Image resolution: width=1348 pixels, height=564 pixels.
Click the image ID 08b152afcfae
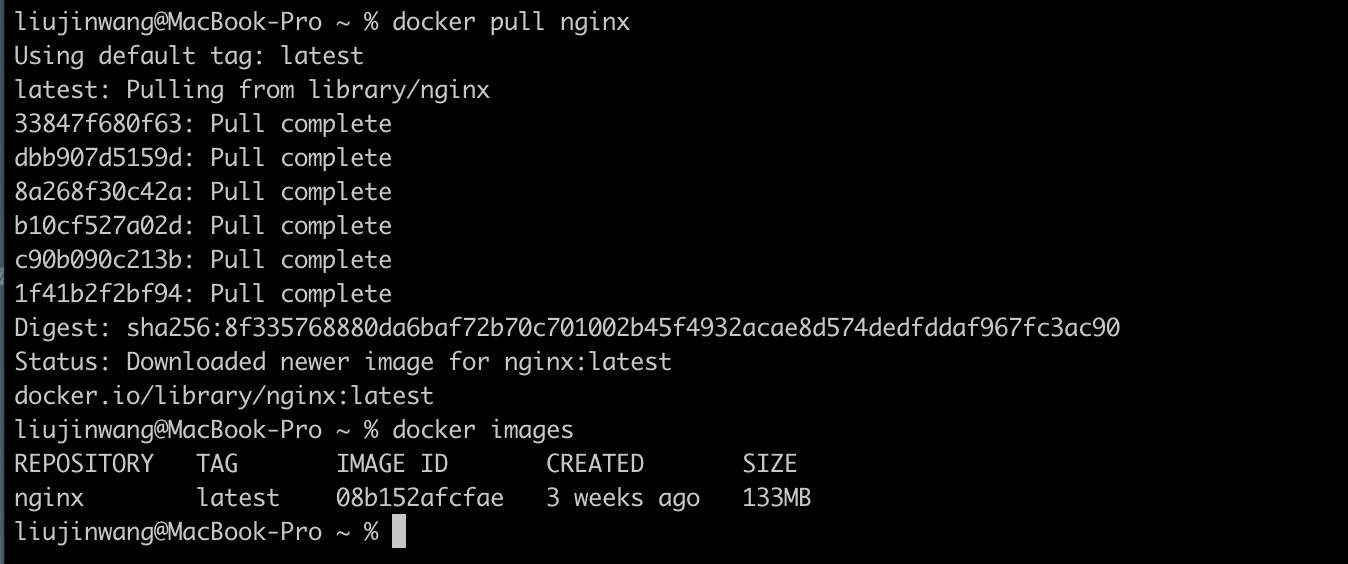click(420, 497)
